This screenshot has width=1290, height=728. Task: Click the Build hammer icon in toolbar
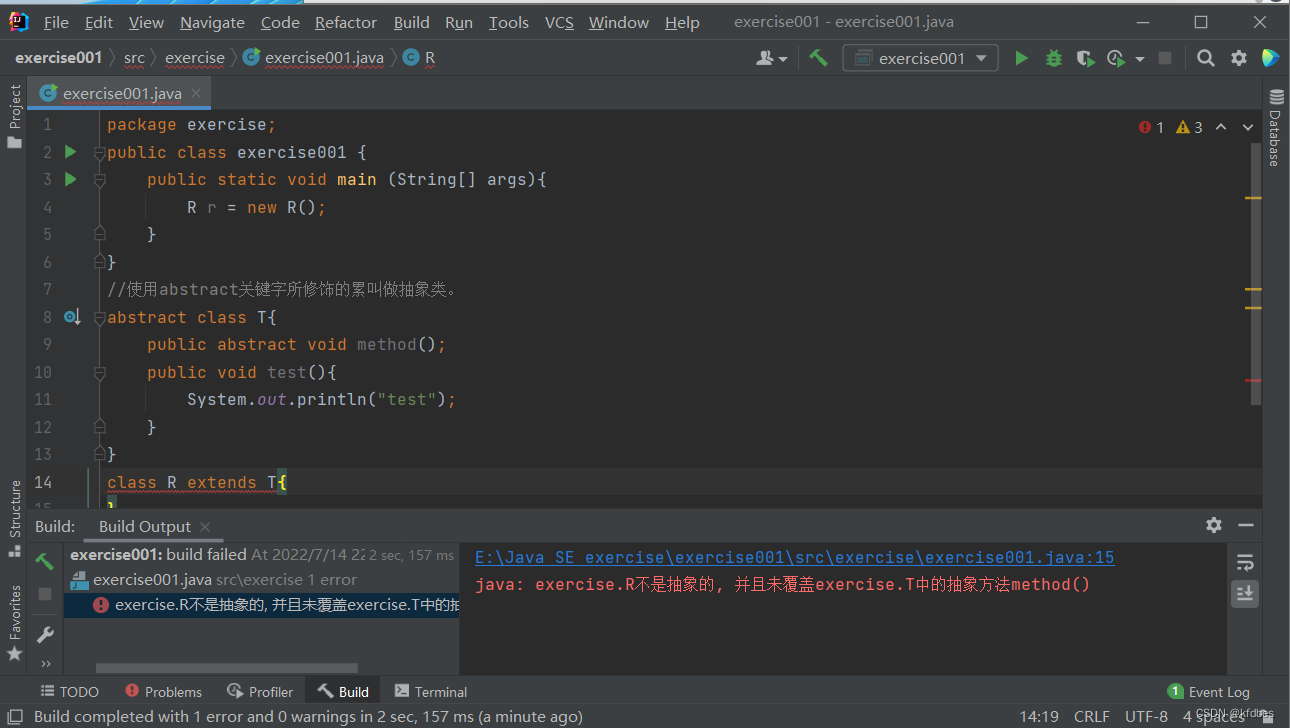point(818,58)
